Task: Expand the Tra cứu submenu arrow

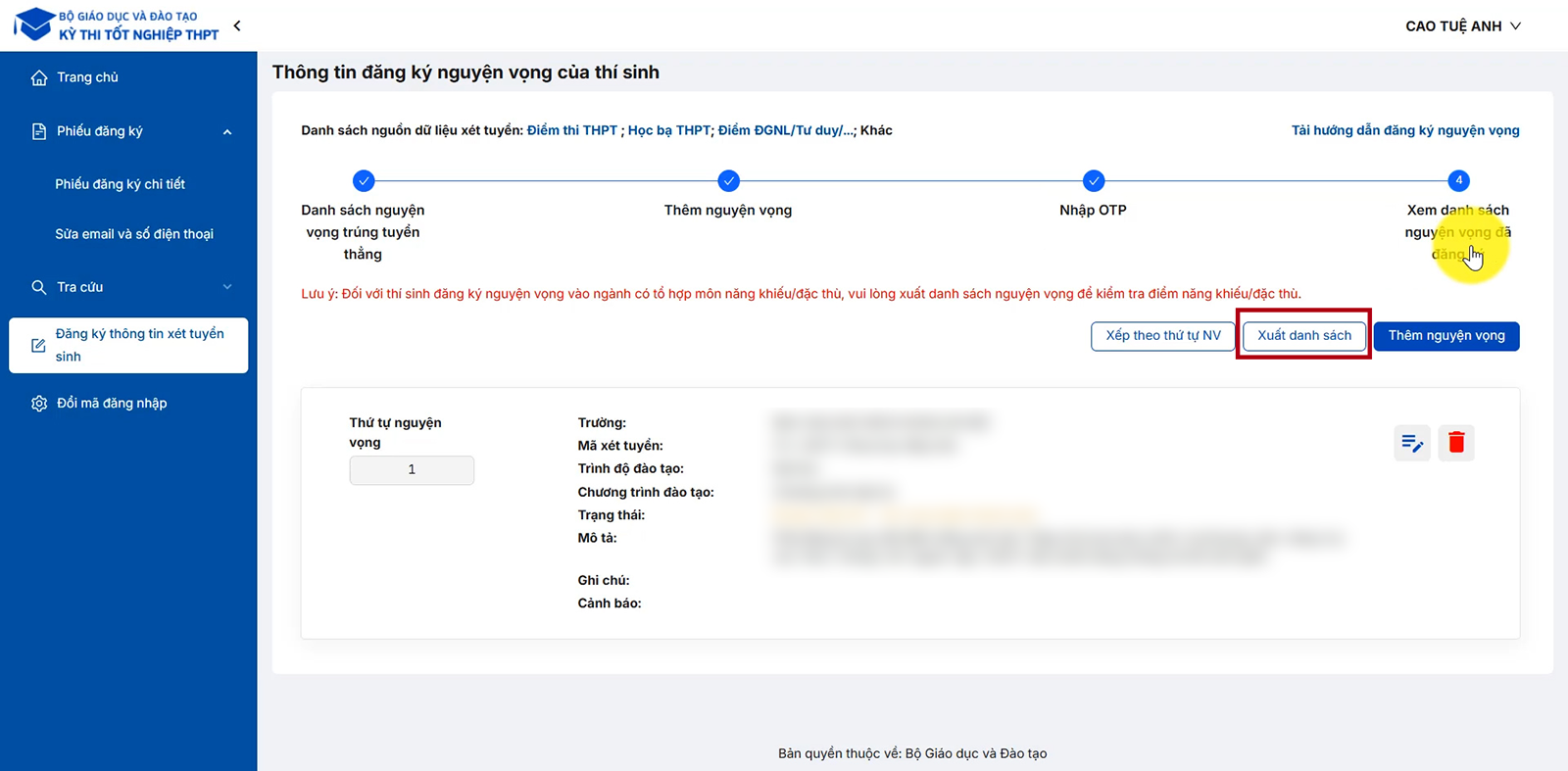Action: coord(227,287)
